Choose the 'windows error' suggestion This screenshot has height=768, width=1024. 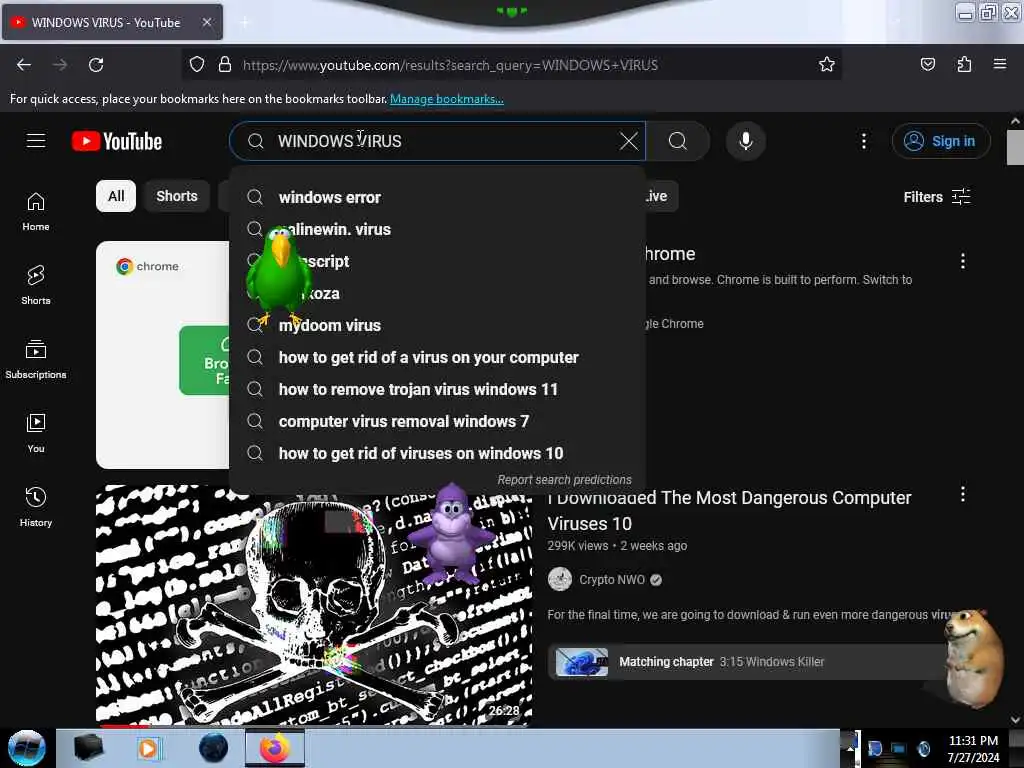438,197
